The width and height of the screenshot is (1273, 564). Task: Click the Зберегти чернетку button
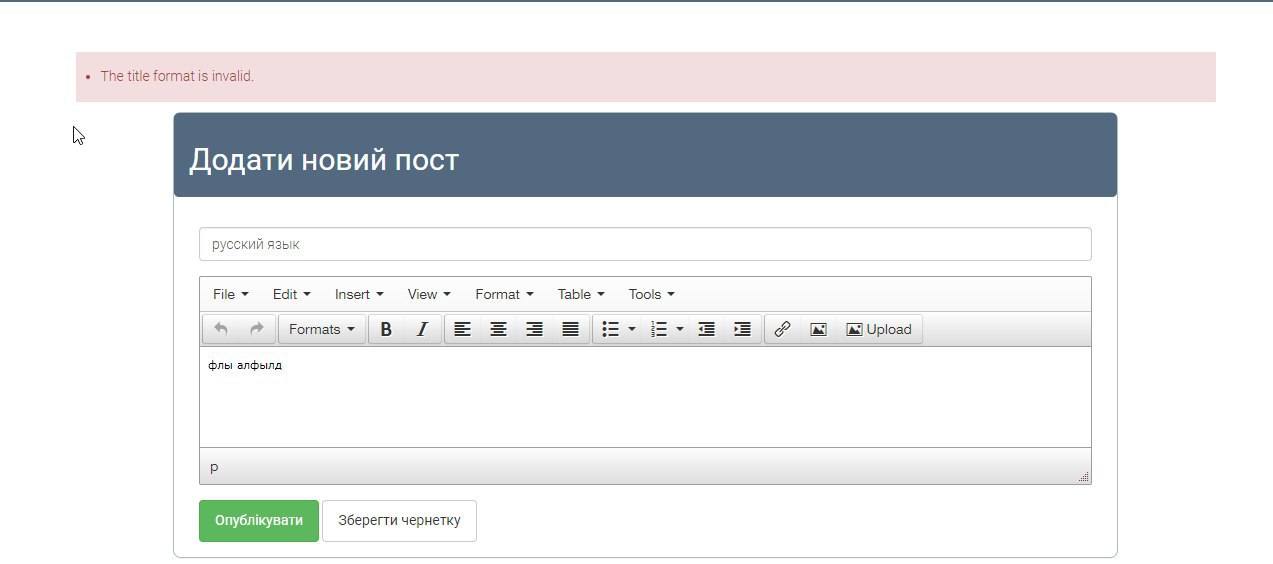(x=399, y=521)
